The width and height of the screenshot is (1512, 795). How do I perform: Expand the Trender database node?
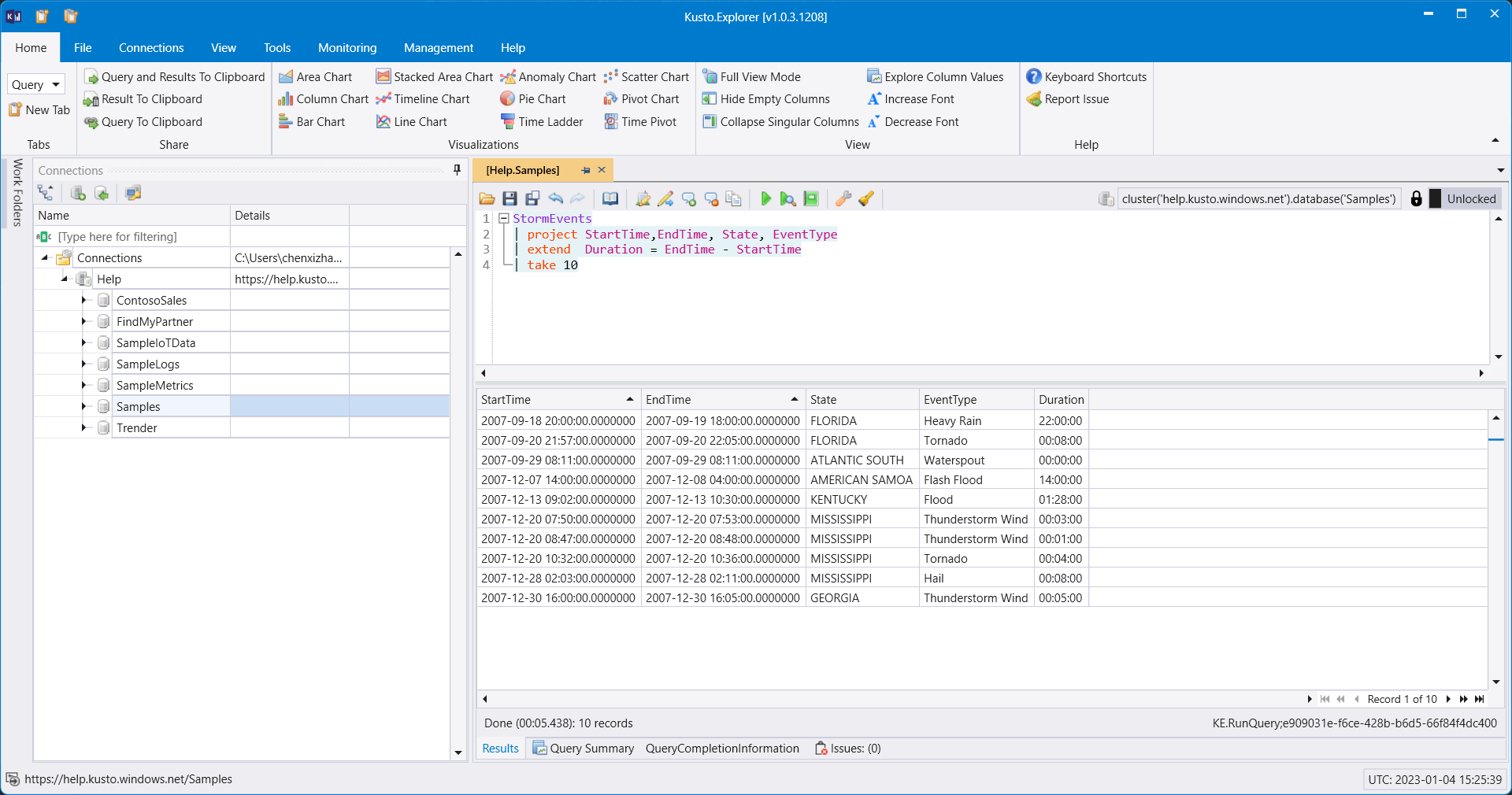pyautogui.click(x=83, y=427)
